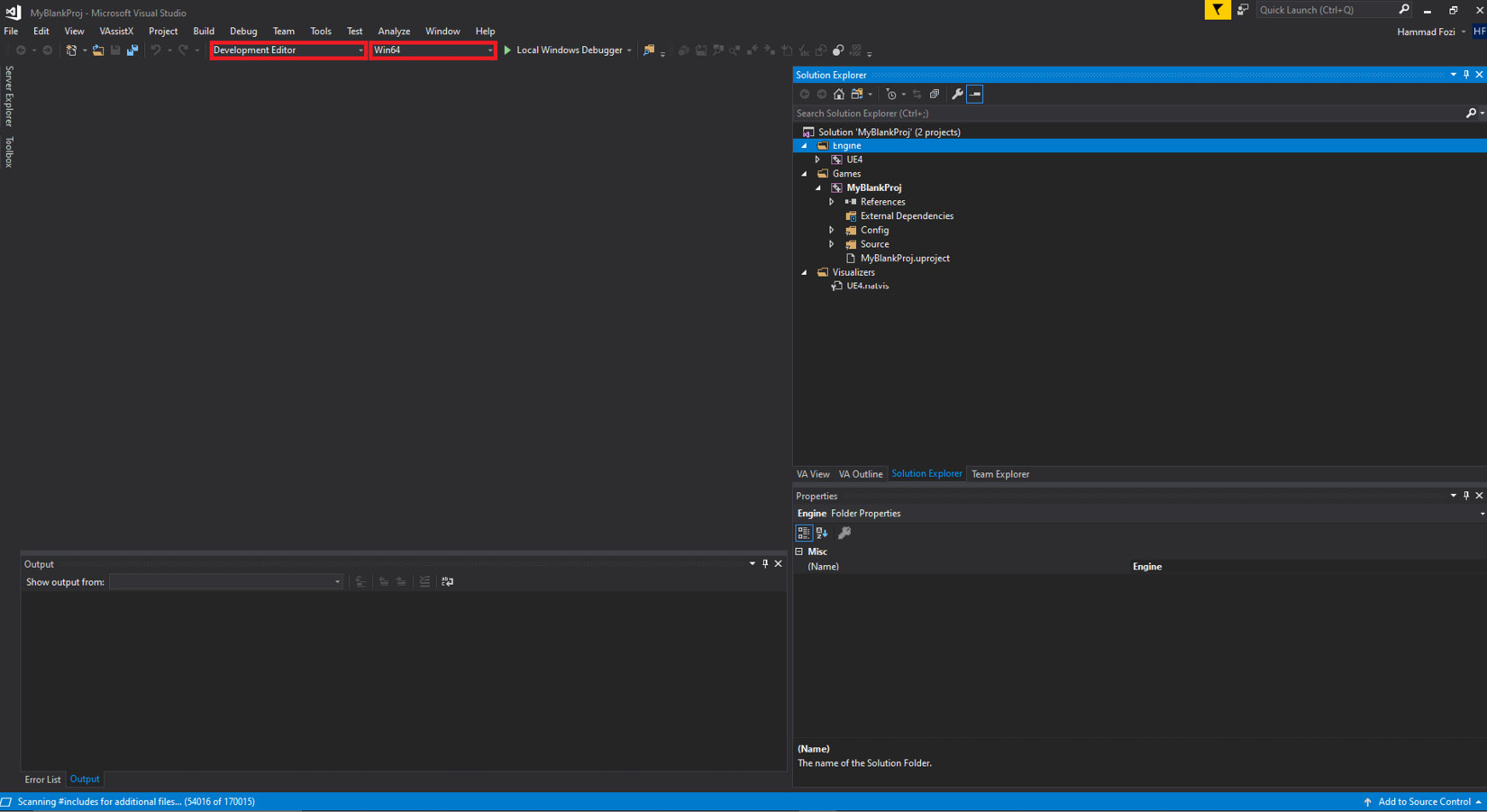Click Collapse All icon in Solution Explorer
The height and width of the screenshot is (812, 1487).
point(935,94)
